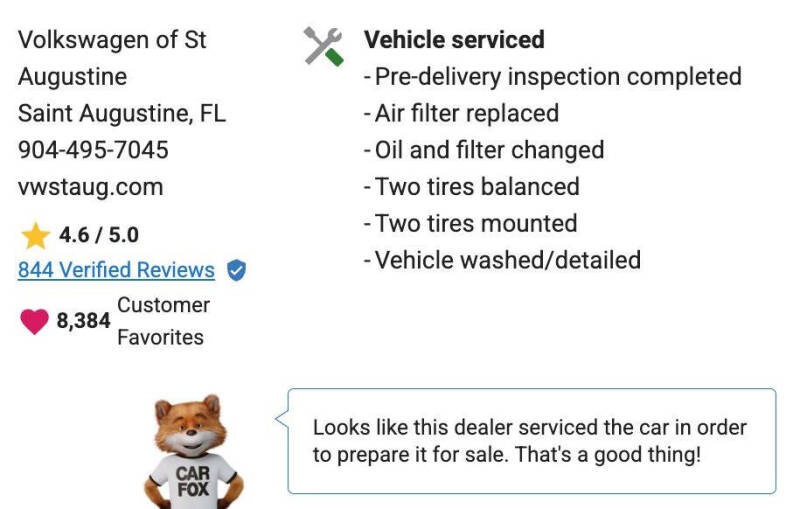
Task: Click the Vehicle serviced heading
Action: click(x=454, y=40)
